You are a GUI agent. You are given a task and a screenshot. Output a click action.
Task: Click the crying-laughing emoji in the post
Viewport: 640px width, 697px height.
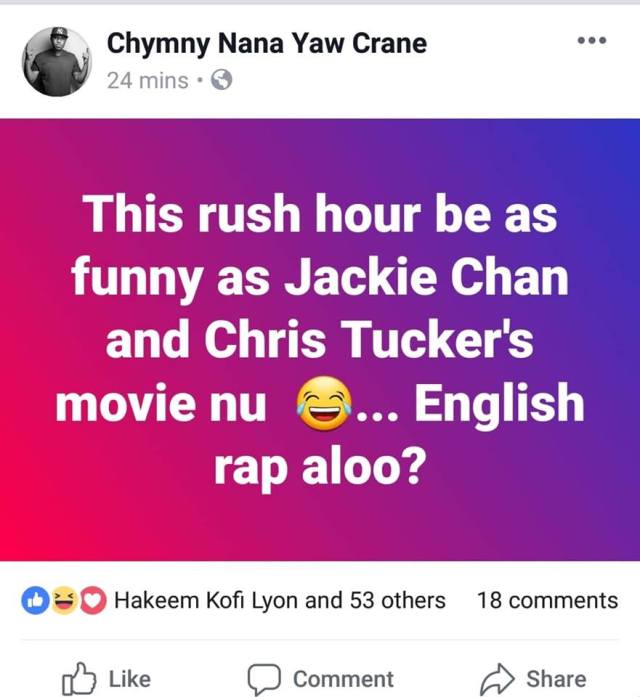click(324, 403)
